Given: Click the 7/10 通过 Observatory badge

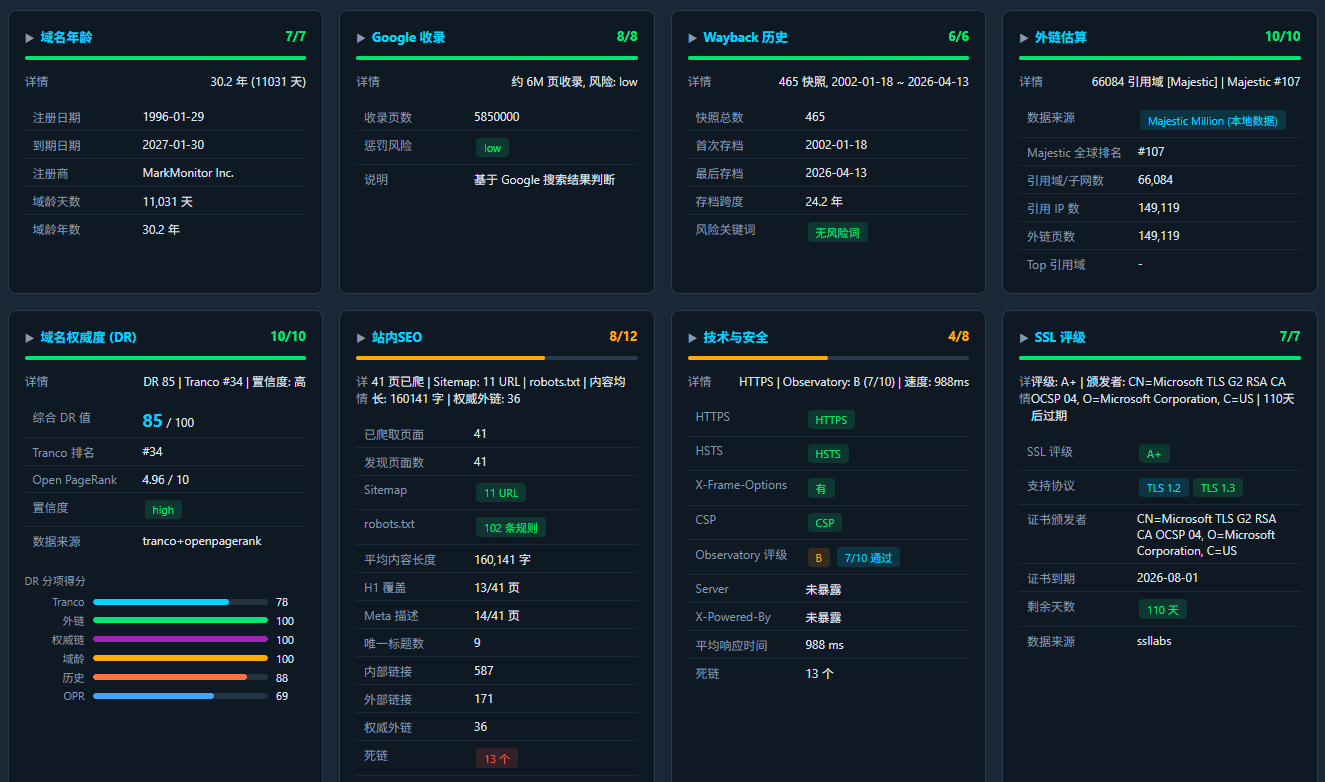Looking at the screenshot, I should [868, 558].
